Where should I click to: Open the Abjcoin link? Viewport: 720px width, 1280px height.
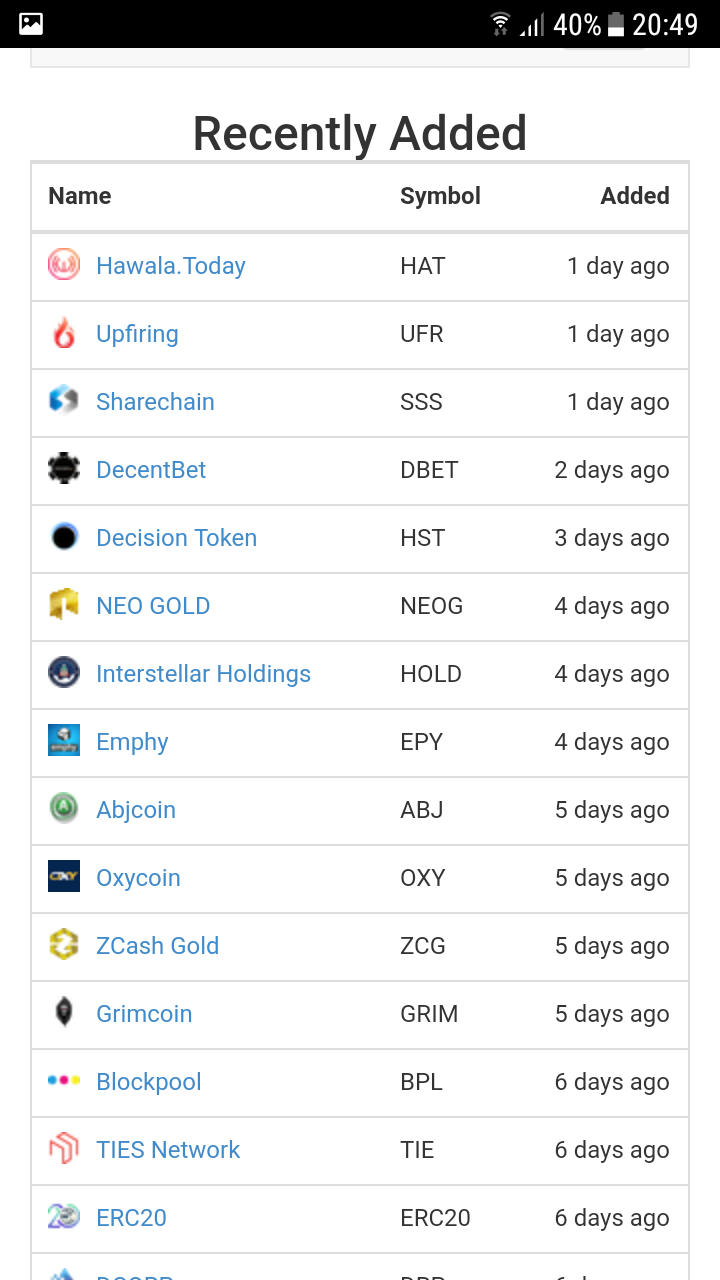[x=136, y=810]
